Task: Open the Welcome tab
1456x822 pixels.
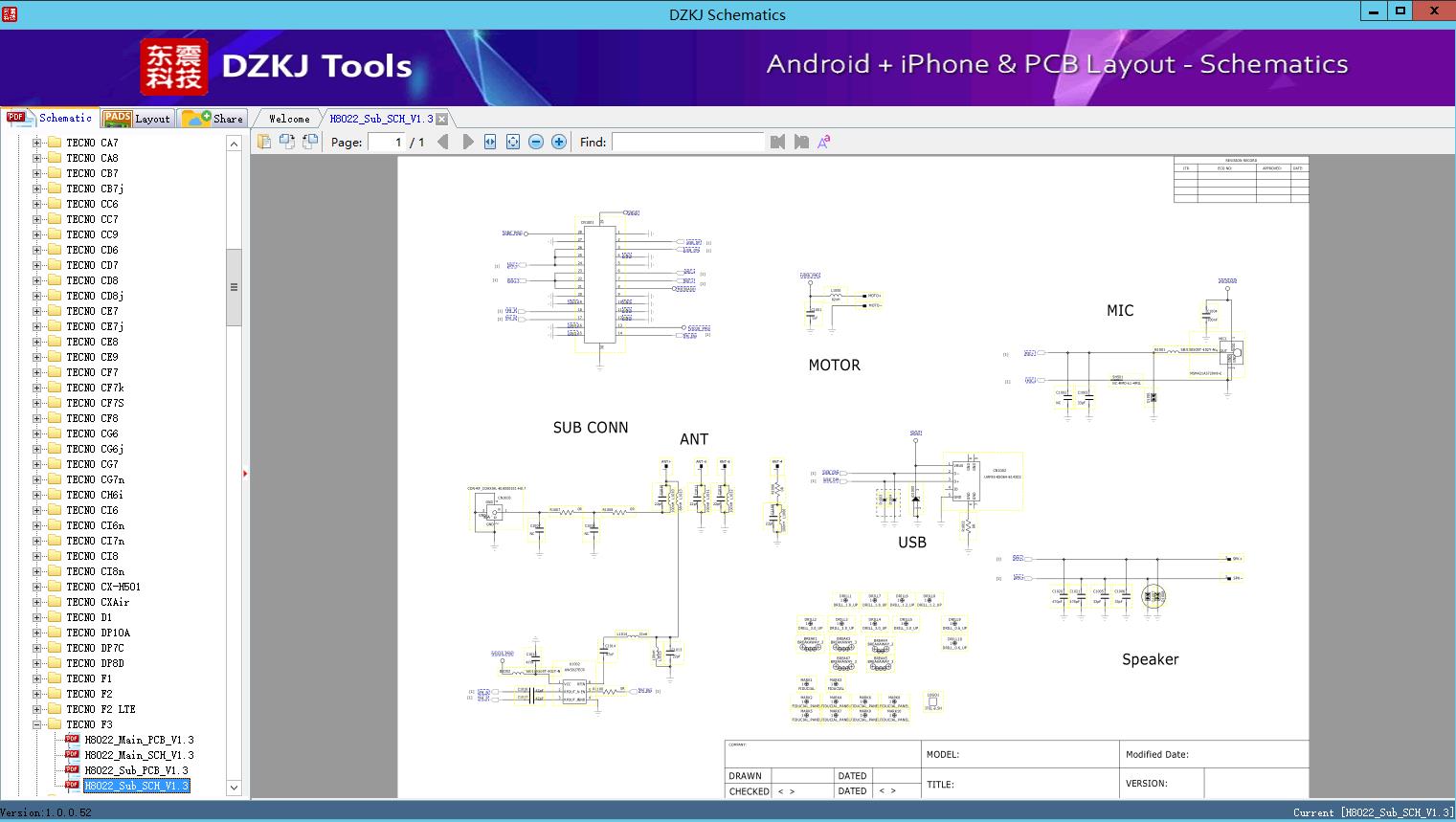Action: (289, 119)
